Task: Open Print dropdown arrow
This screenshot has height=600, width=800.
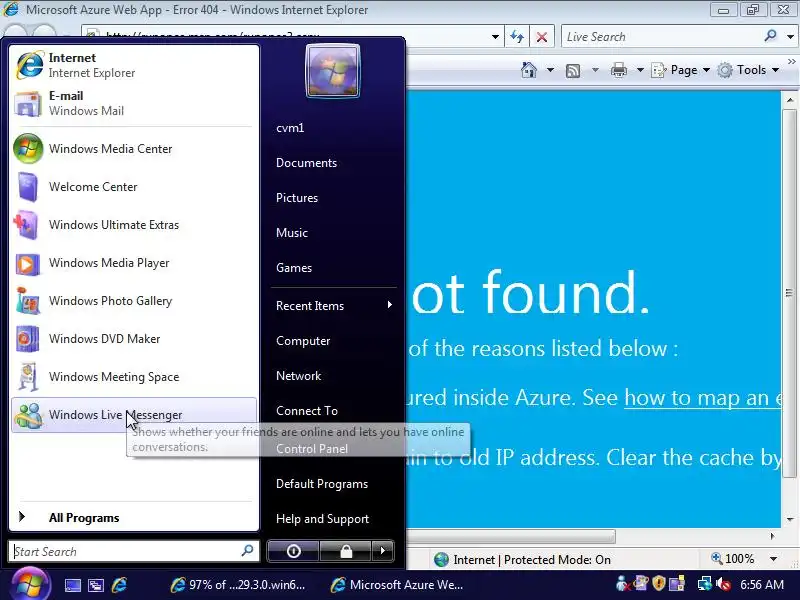Action: coord(640,70)
